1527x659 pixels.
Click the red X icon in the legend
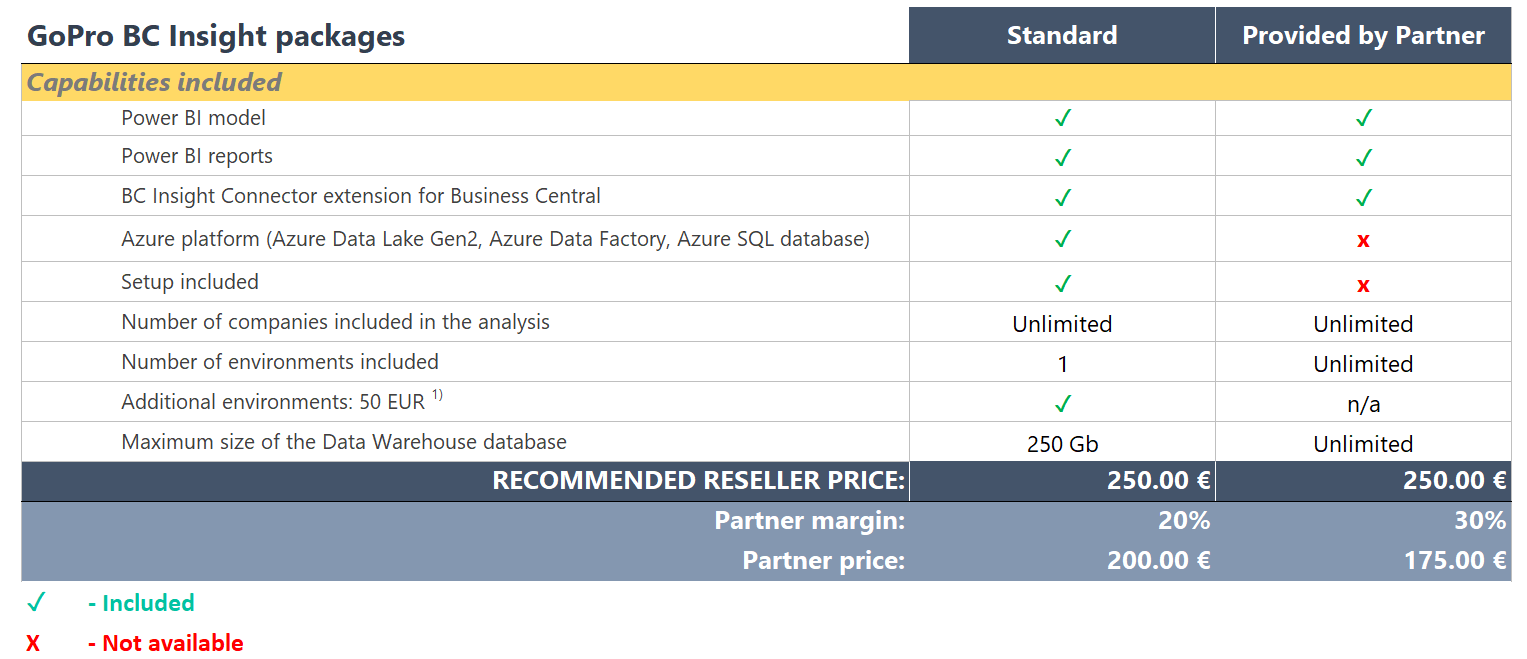click(33, 643)
